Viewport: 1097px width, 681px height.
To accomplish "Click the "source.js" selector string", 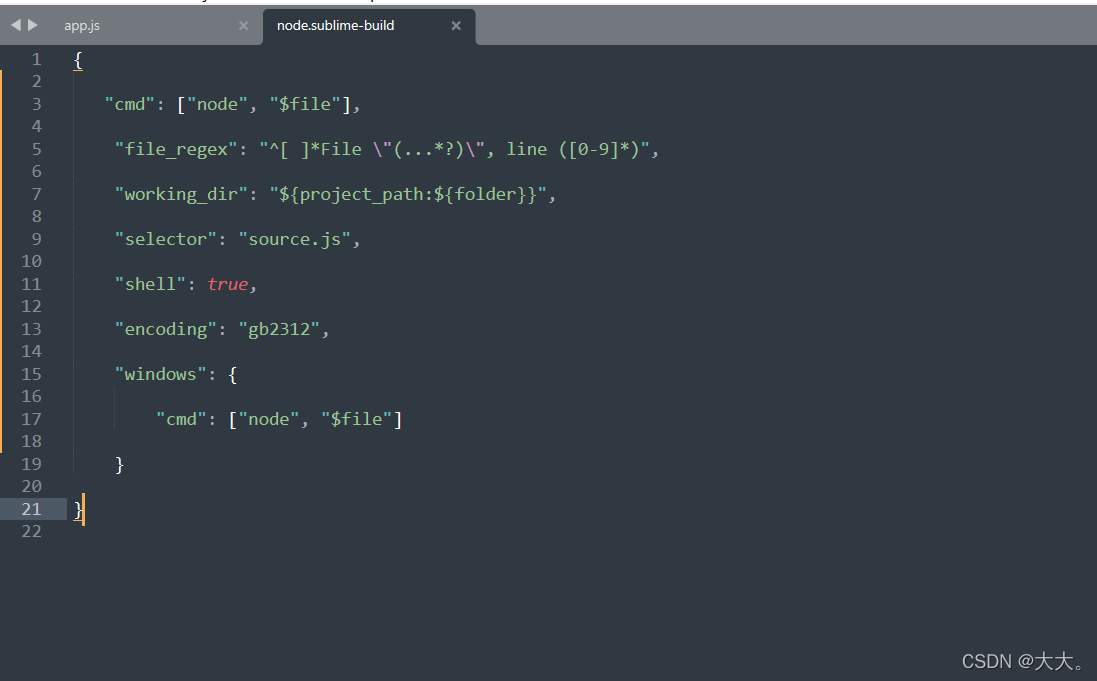I will pyautogui.click(x=295, y=238).
